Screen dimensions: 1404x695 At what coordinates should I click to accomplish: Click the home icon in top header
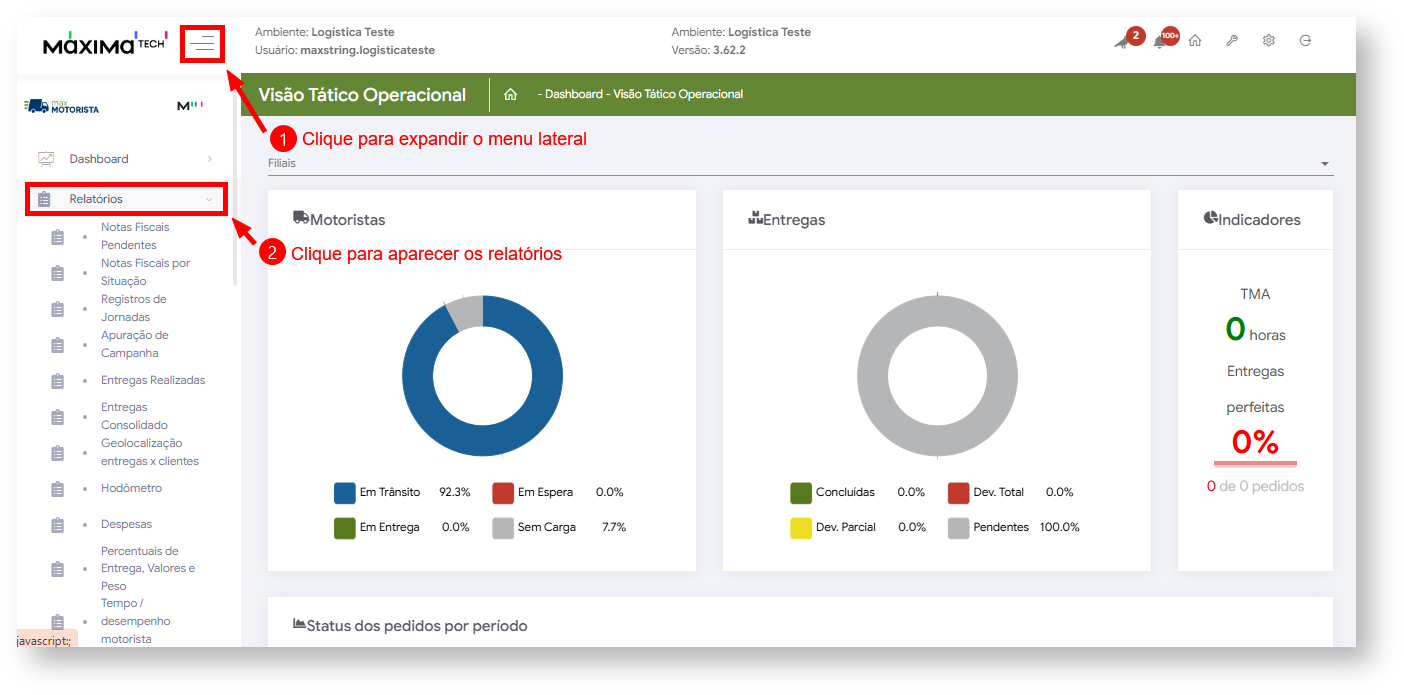point(1195,41)
